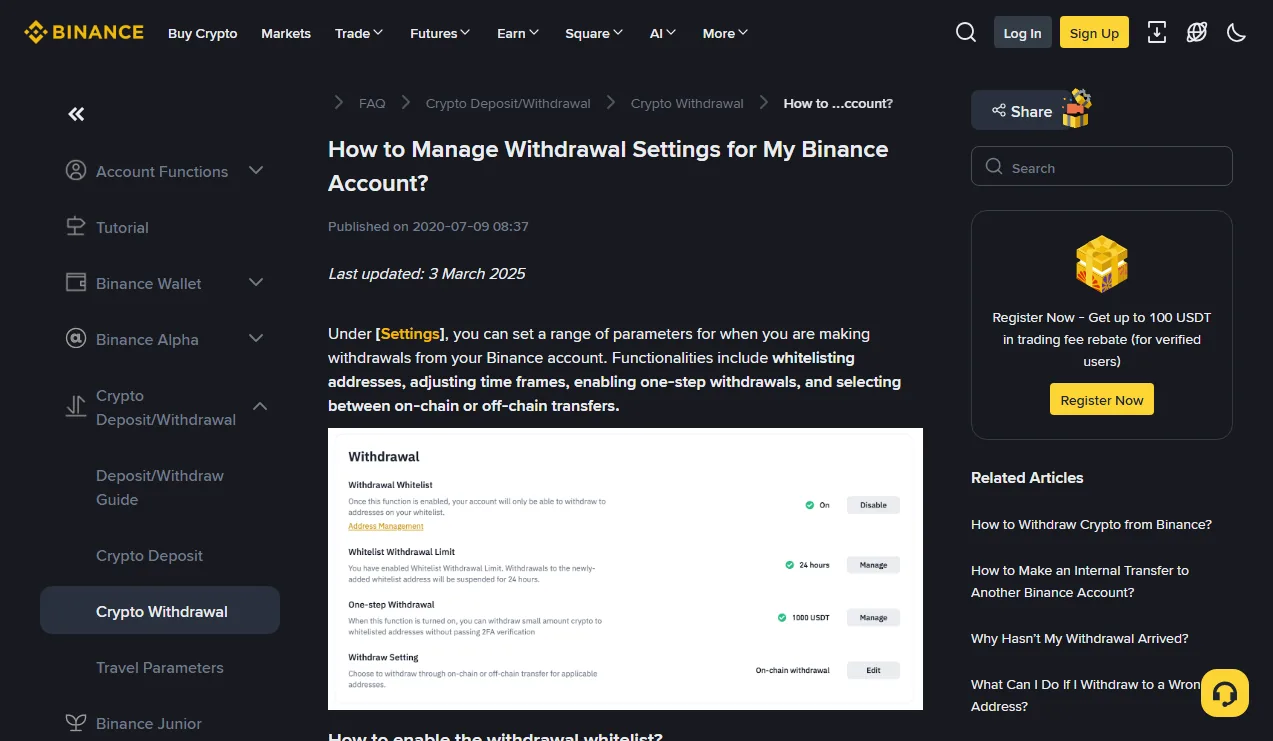1273x741 pixels.
Task: Click the Published on 2020-07-09 08:37 text
Action: [428, 226]
